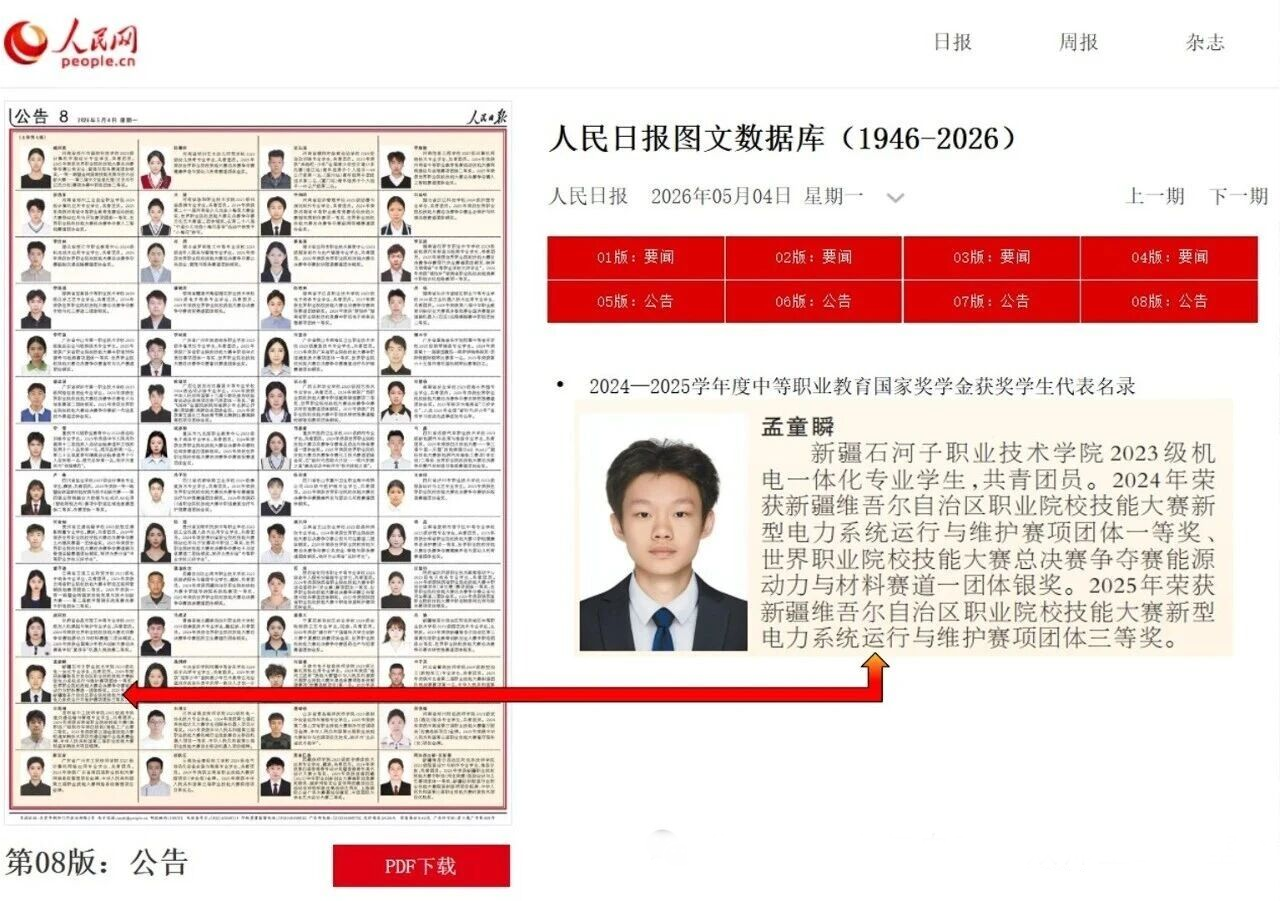Select 06版：公告 tab
The image size is (1280, 901).
pos(814,301)
